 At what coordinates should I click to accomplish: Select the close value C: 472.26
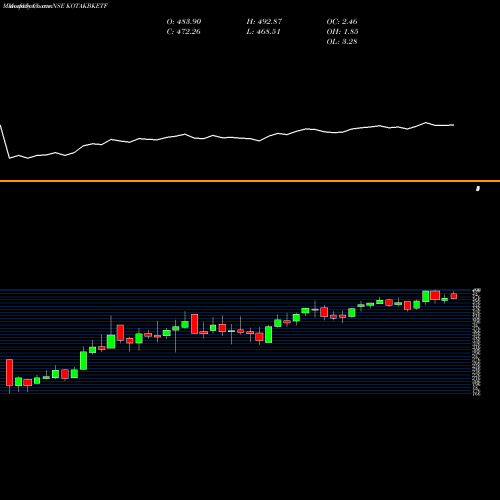pyautogui.click(x=183, y=31)
